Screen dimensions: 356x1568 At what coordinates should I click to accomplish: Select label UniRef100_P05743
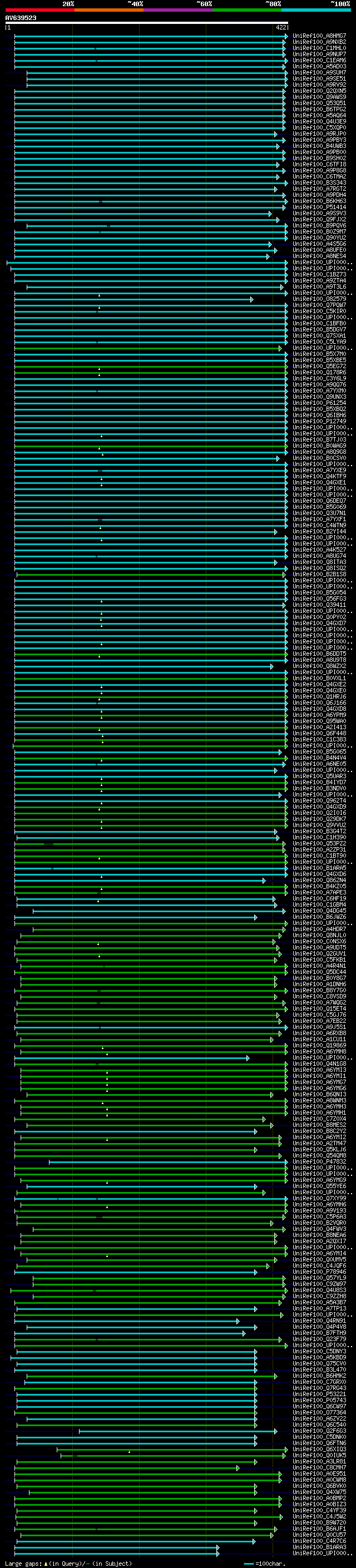319,1401
